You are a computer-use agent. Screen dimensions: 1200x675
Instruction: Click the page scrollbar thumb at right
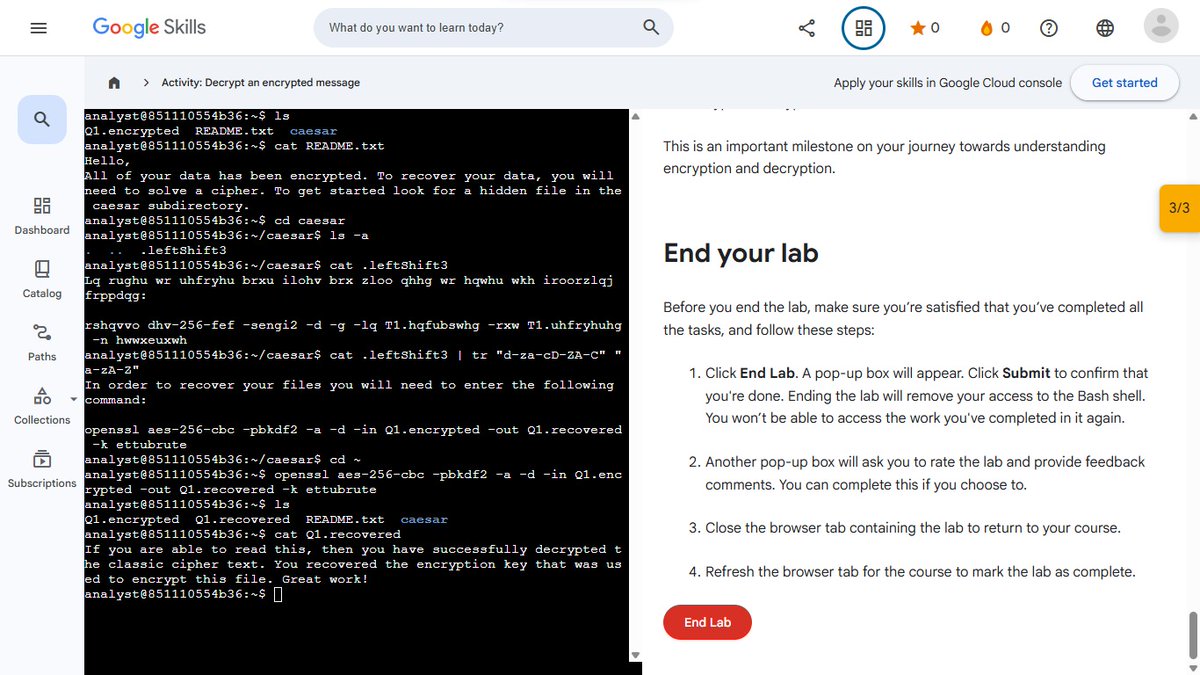(x=1193, y=636)
